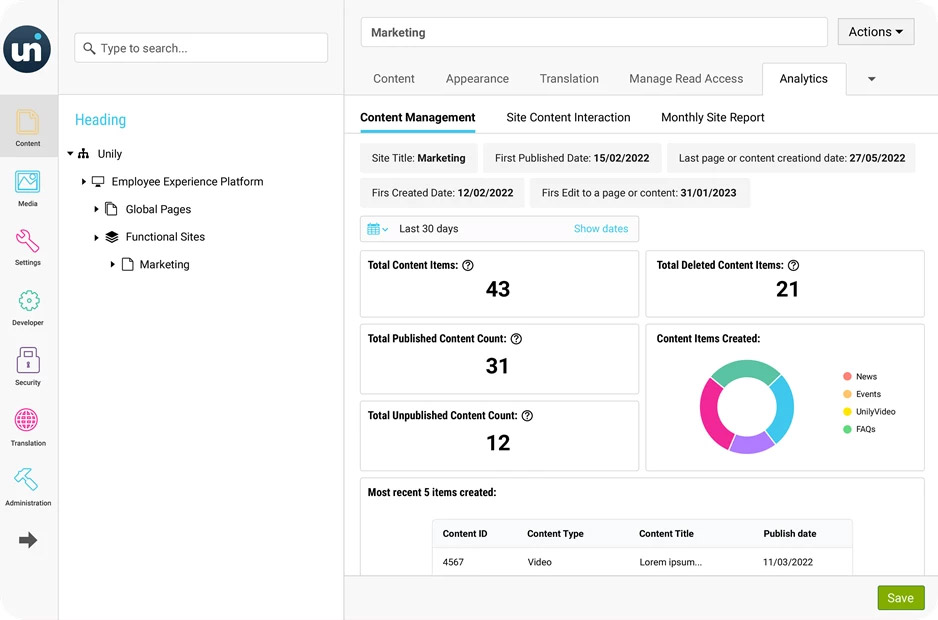Click the green Save button
Viewport: 938px width, 620px height.
click(x=900, y=598)
